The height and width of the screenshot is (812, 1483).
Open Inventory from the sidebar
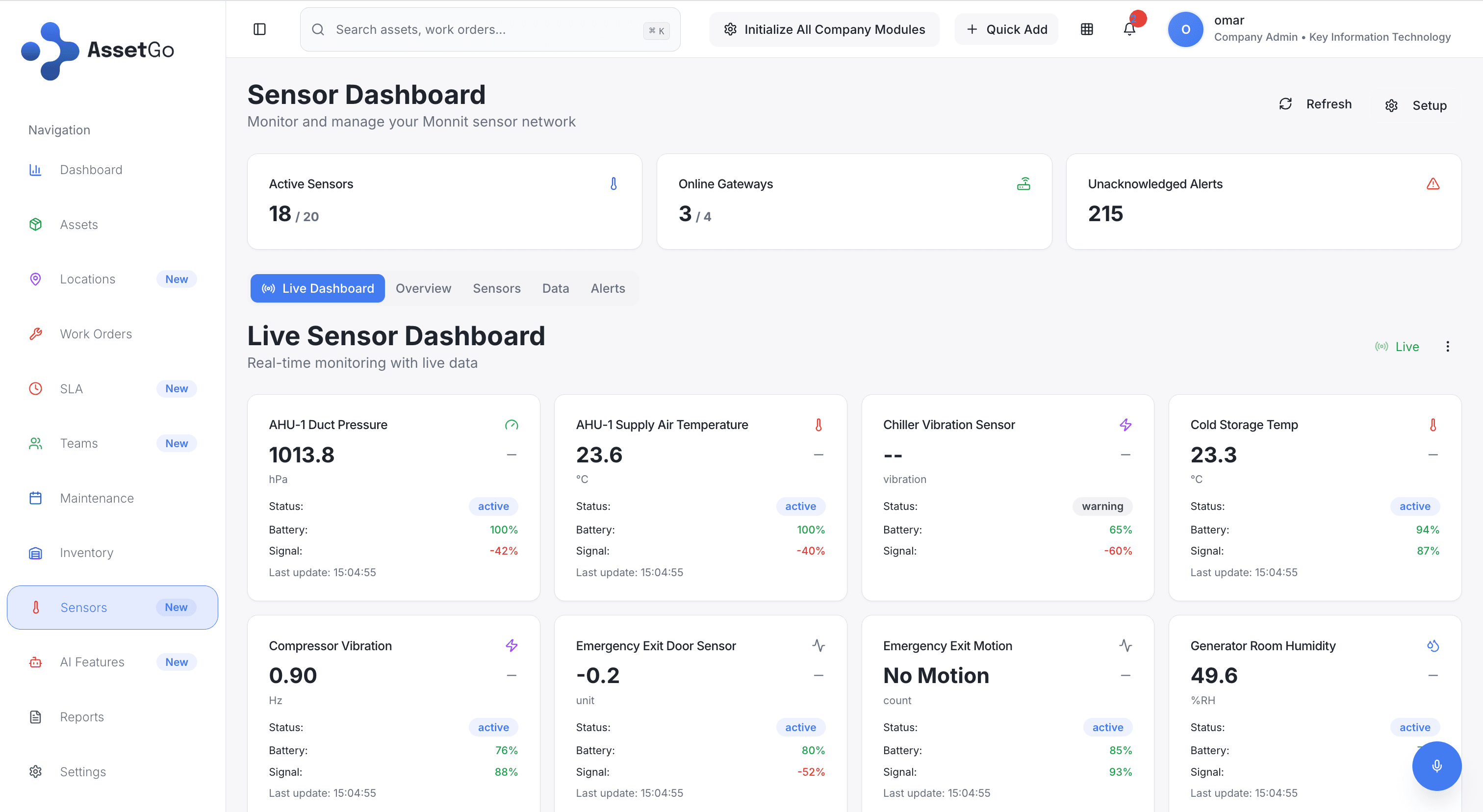point(86,553)
